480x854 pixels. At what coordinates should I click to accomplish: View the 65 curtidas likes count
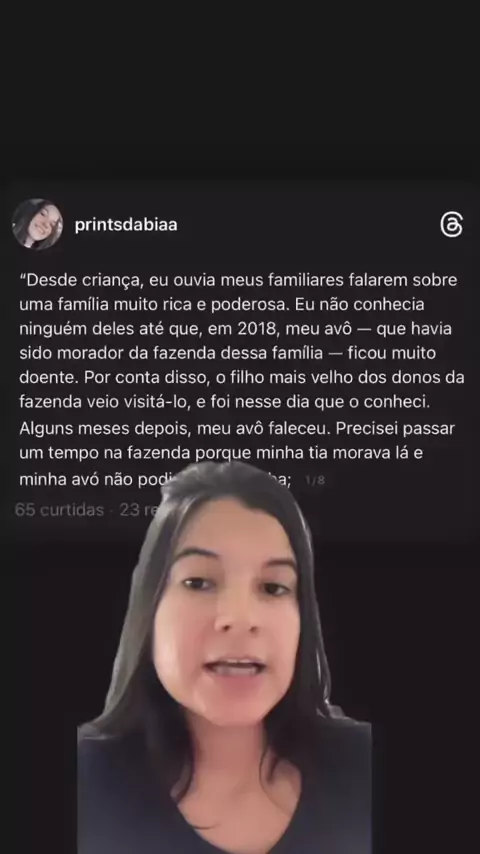tap(59, 510)
